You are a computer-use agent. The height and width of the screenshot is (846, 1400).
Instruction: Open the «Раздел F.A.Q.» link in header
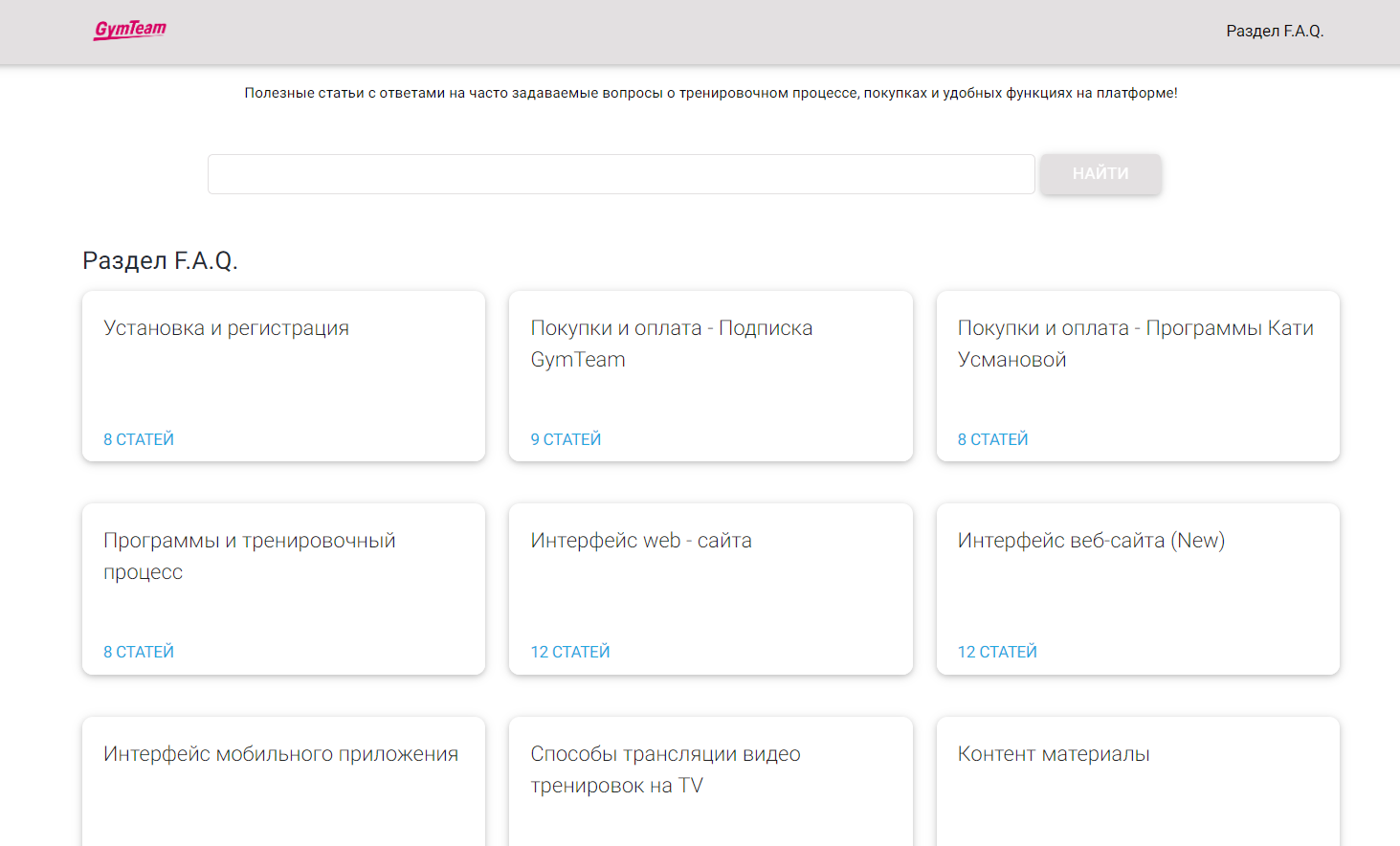(1274, 30)
